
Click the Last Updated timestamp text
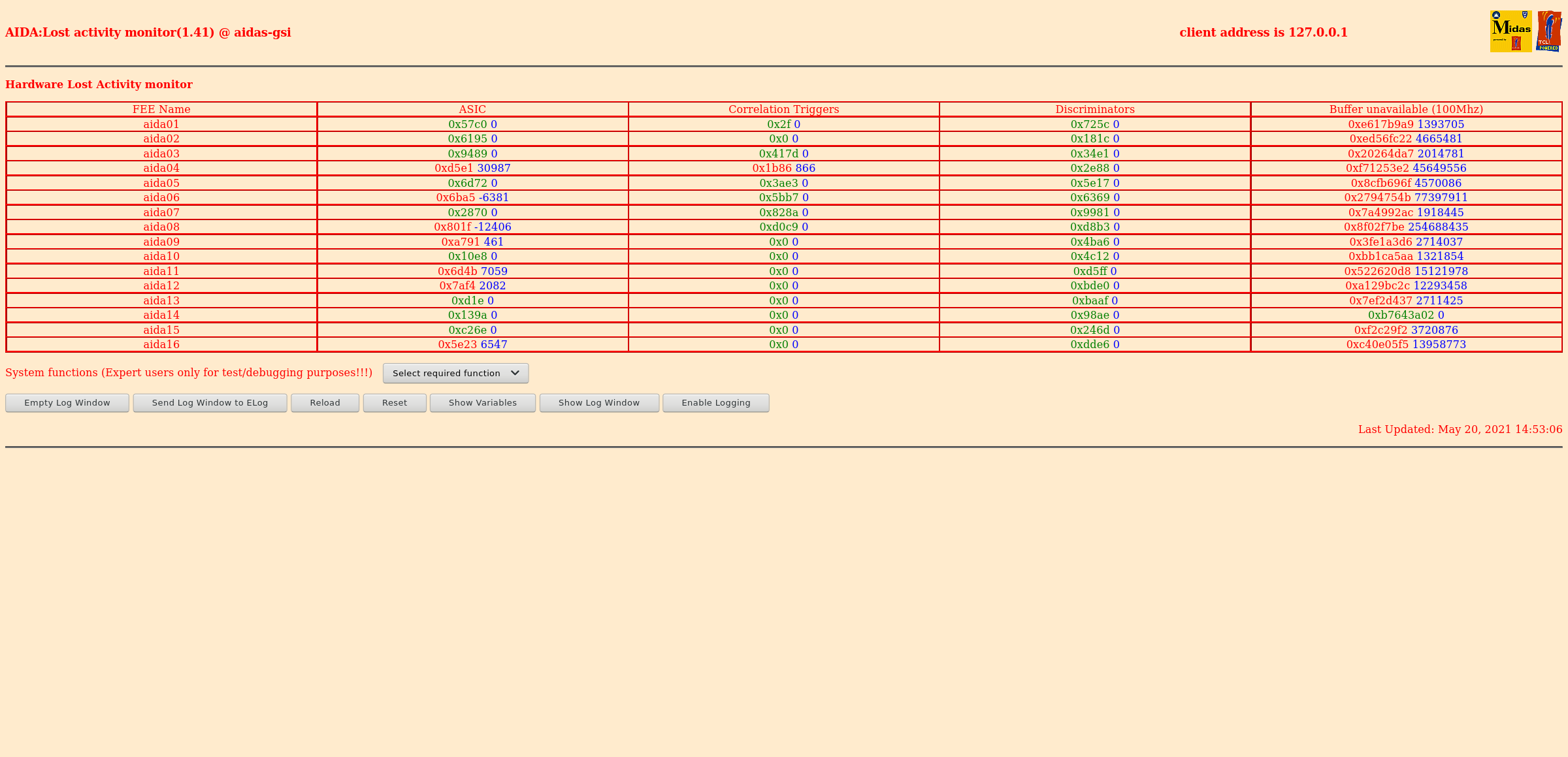point(1460,429)
